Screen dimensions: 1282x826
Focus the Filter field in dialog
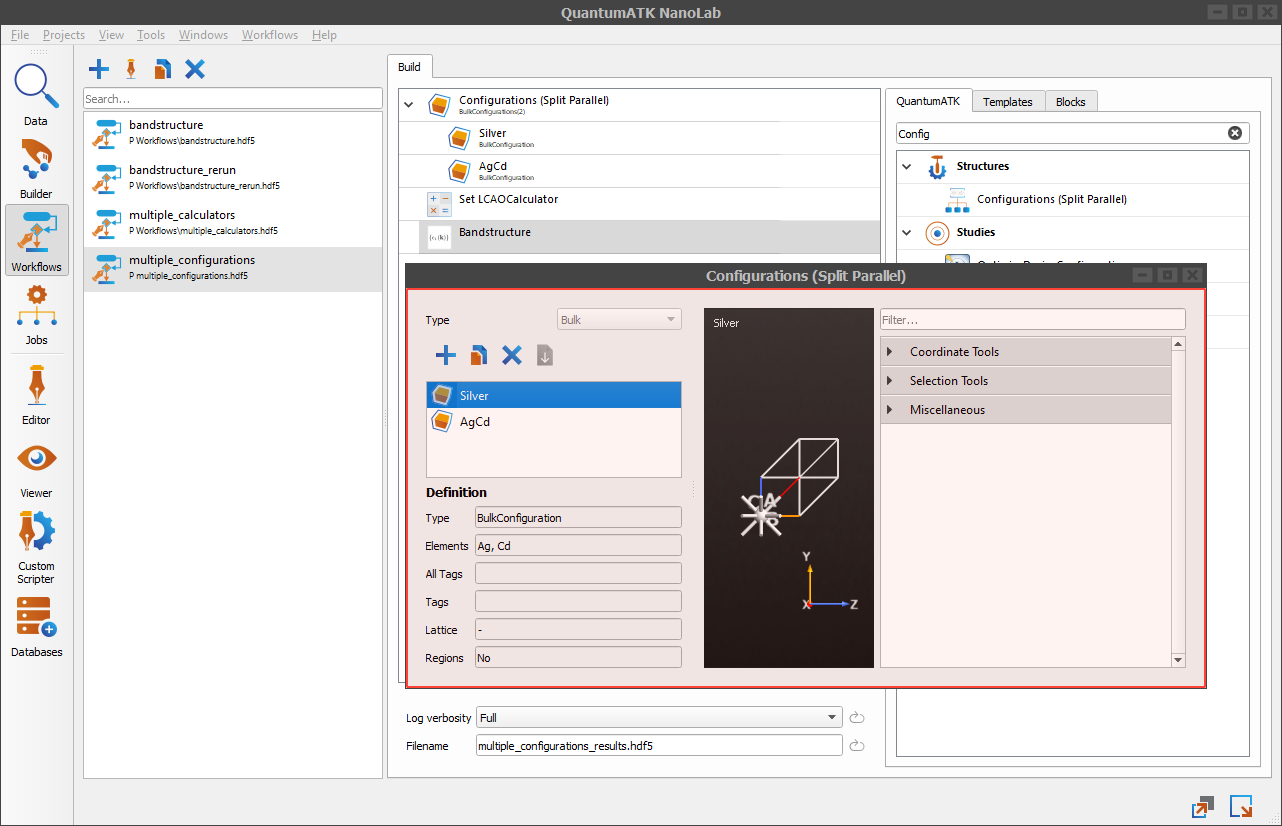1033,320
